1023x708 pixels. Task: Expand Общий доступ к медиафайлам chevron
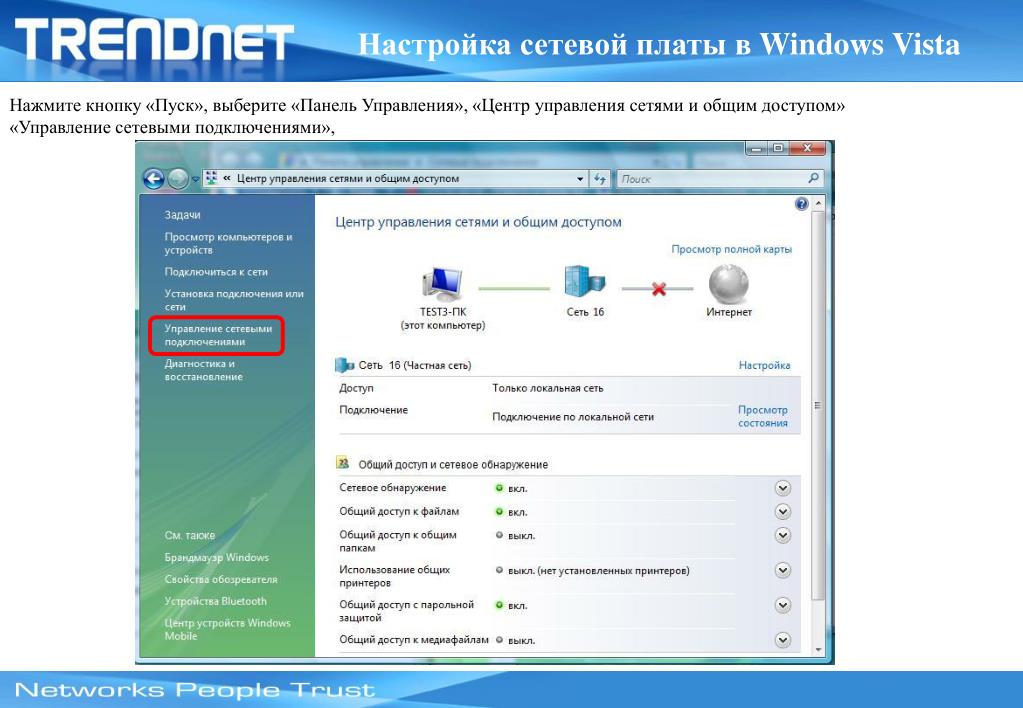783,640
